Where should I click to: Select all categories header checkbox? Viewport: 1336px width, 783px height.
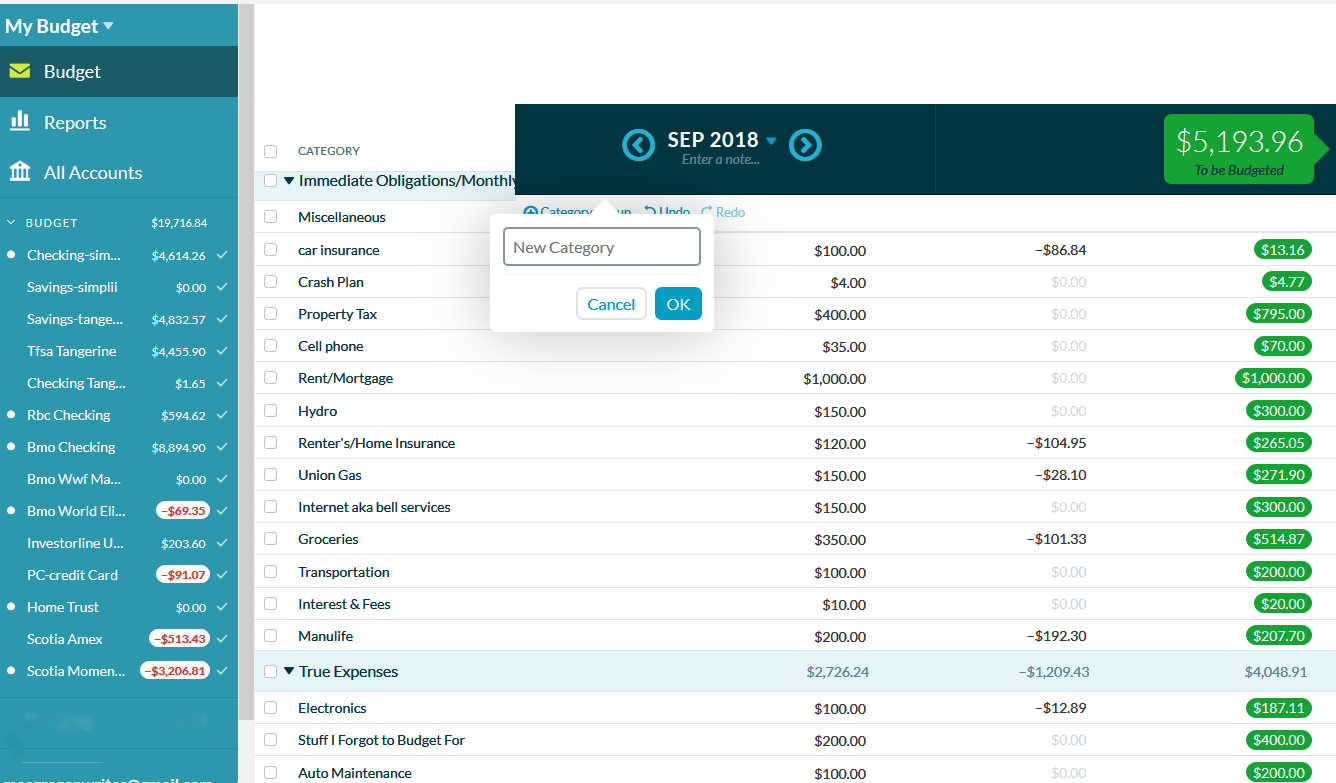271,151
